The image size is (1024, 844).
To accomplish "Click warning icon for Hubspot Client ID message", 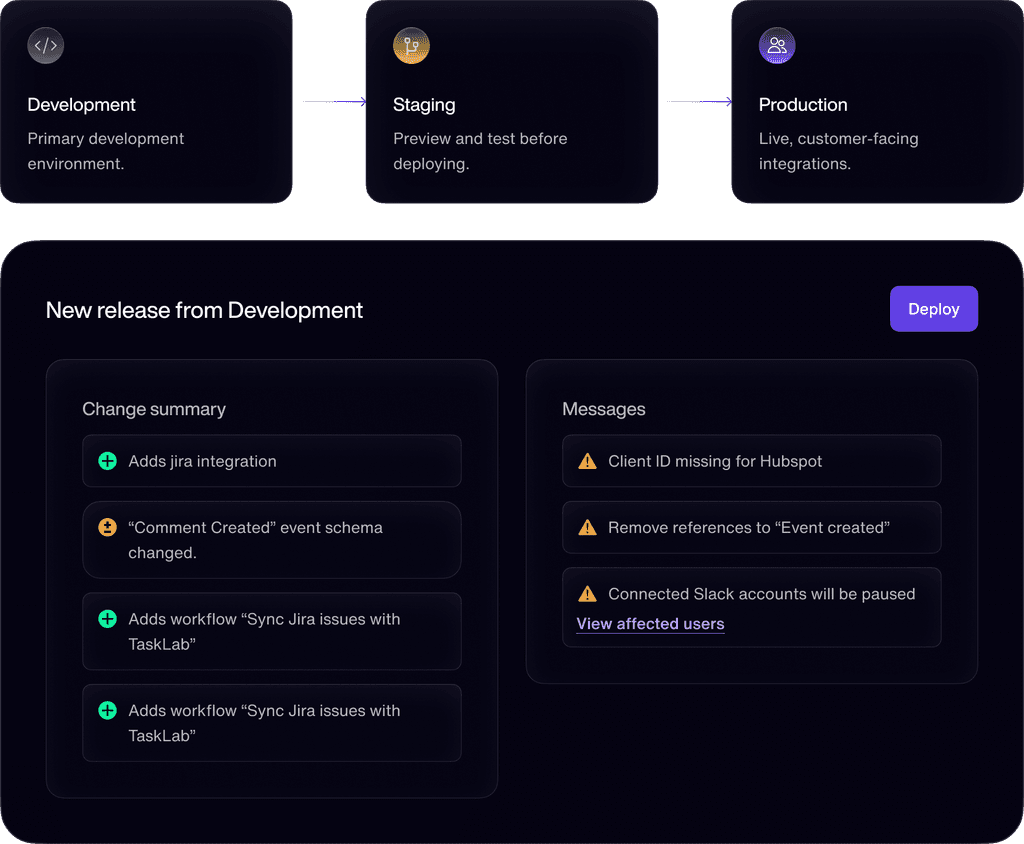I will click(x=587, y=461).
